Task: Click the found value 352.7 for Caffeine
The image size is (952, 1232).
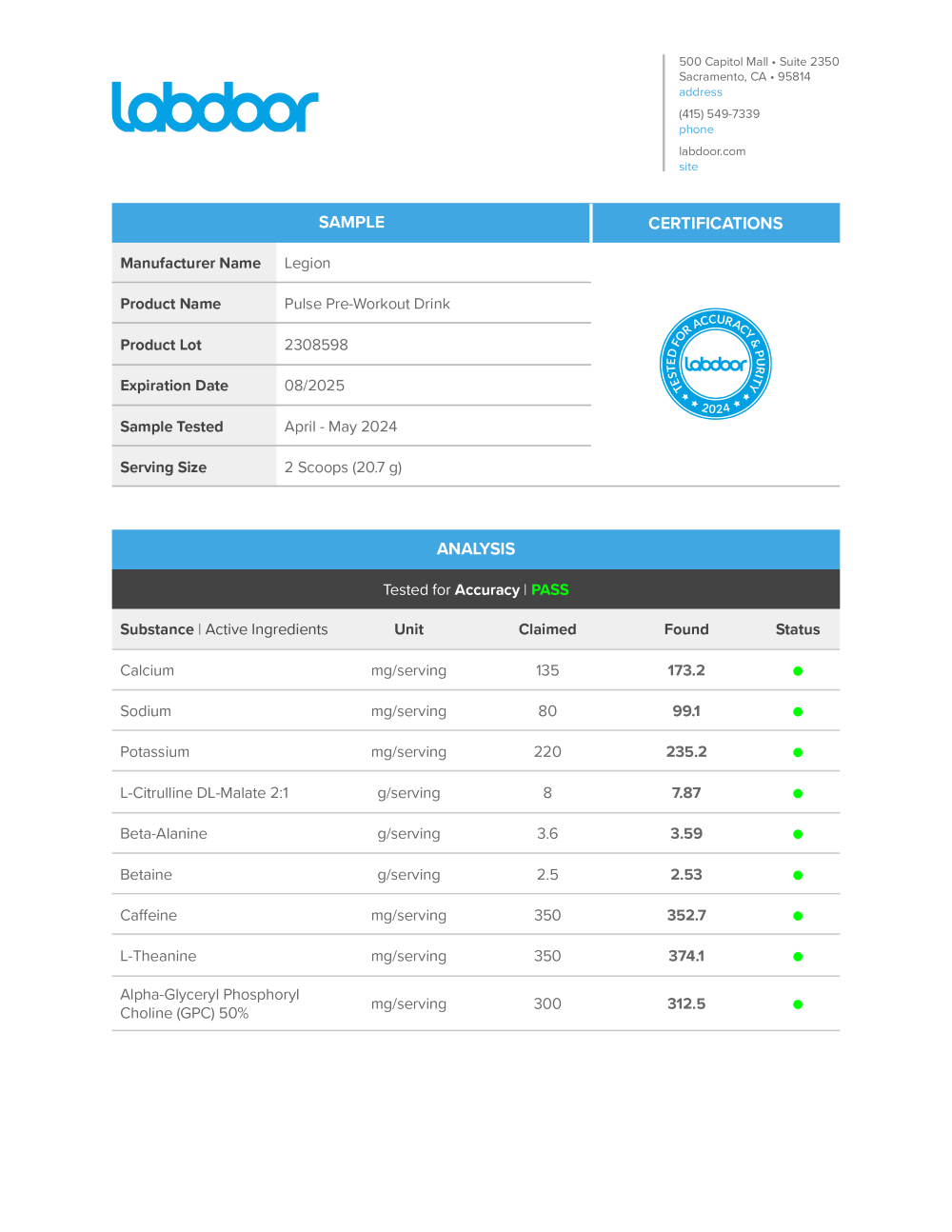Action: (686, 916)
